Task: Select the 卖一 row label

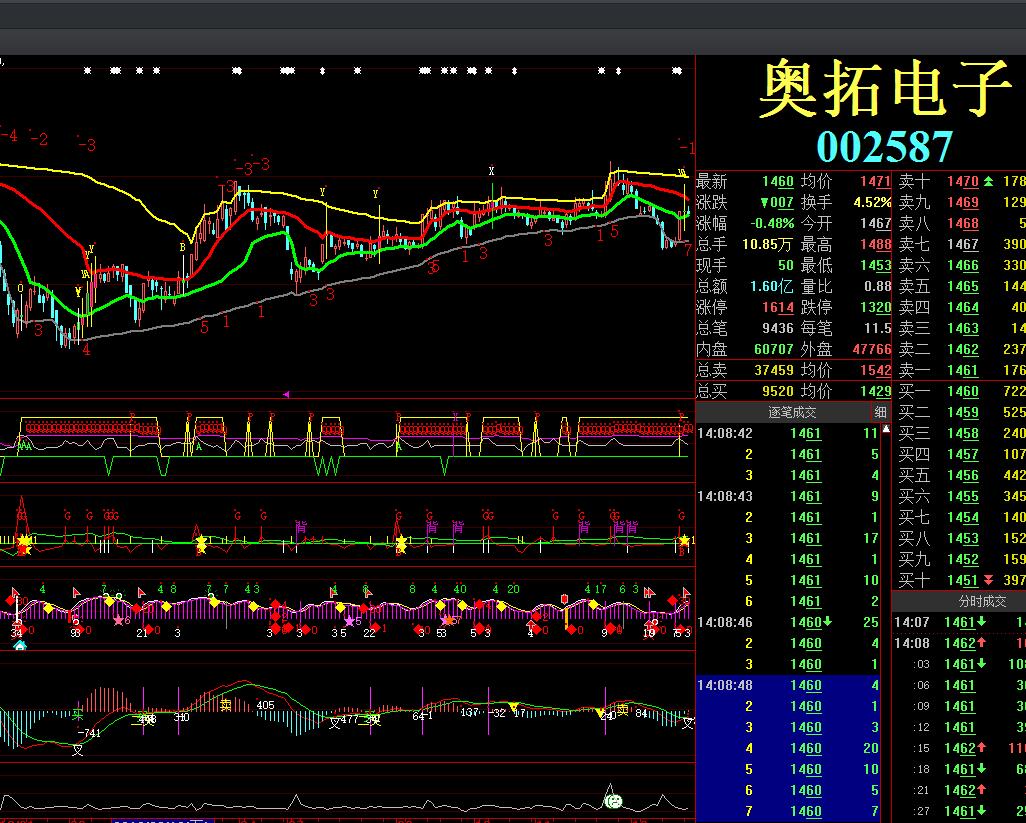Action: [914, 370]
